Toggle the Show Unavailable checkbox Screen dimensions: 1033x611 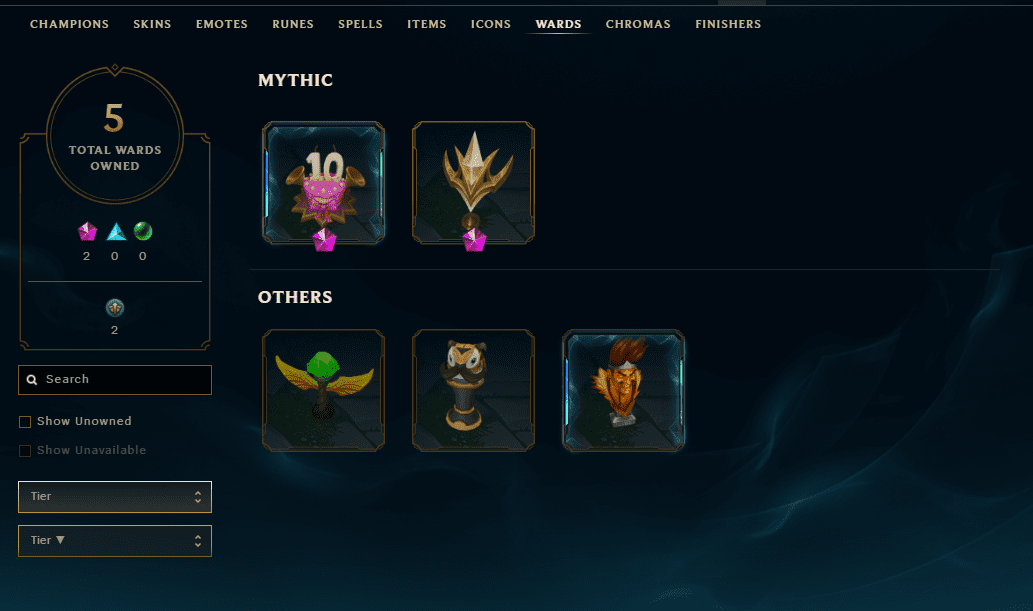coord(25,451)
